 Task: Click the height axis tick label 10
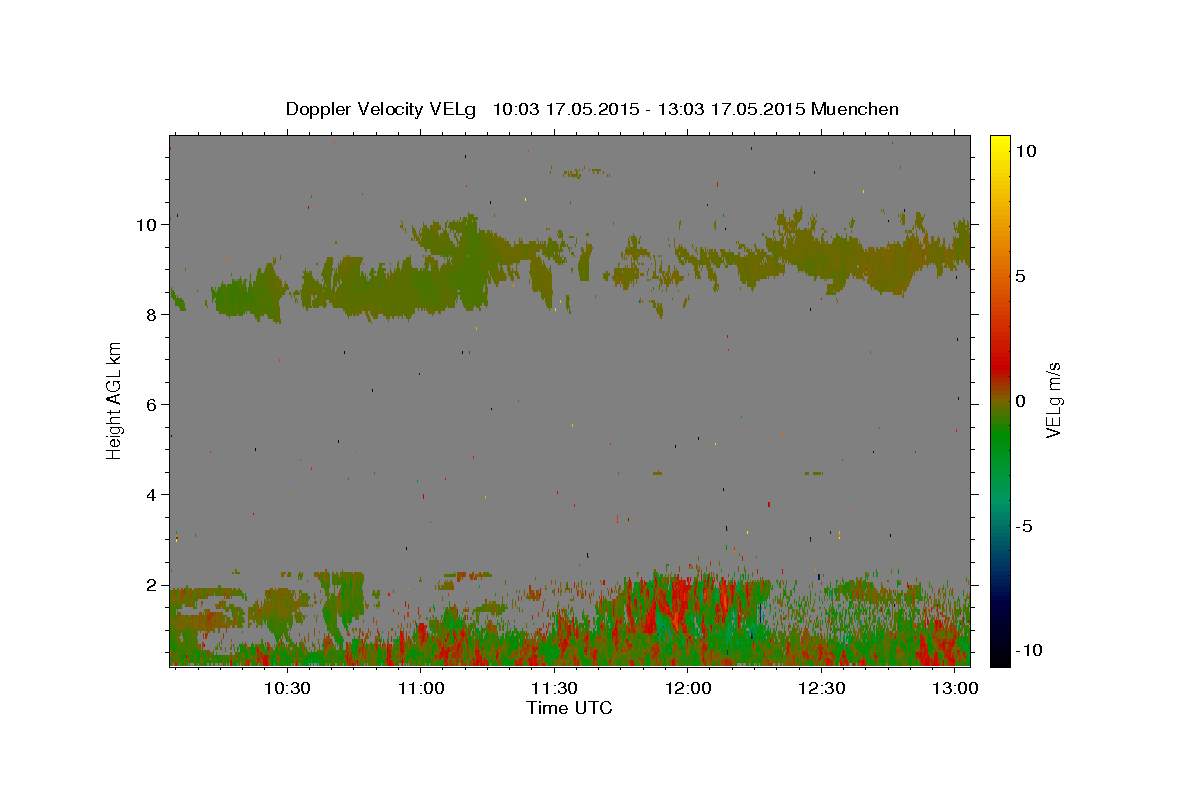148,224
